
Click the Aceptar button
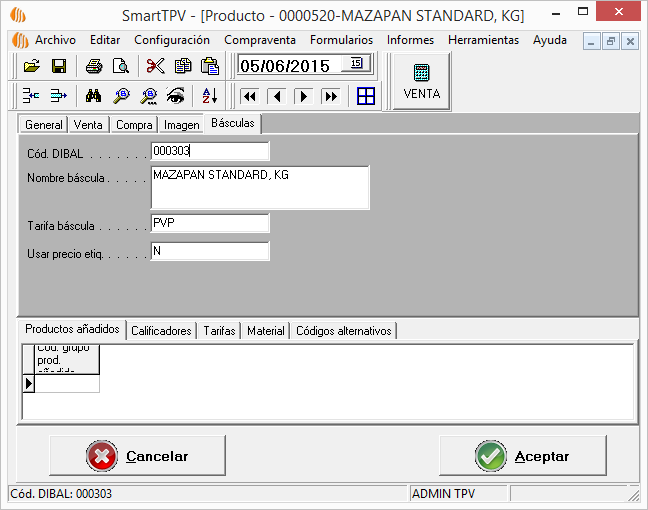click(523, 456)
